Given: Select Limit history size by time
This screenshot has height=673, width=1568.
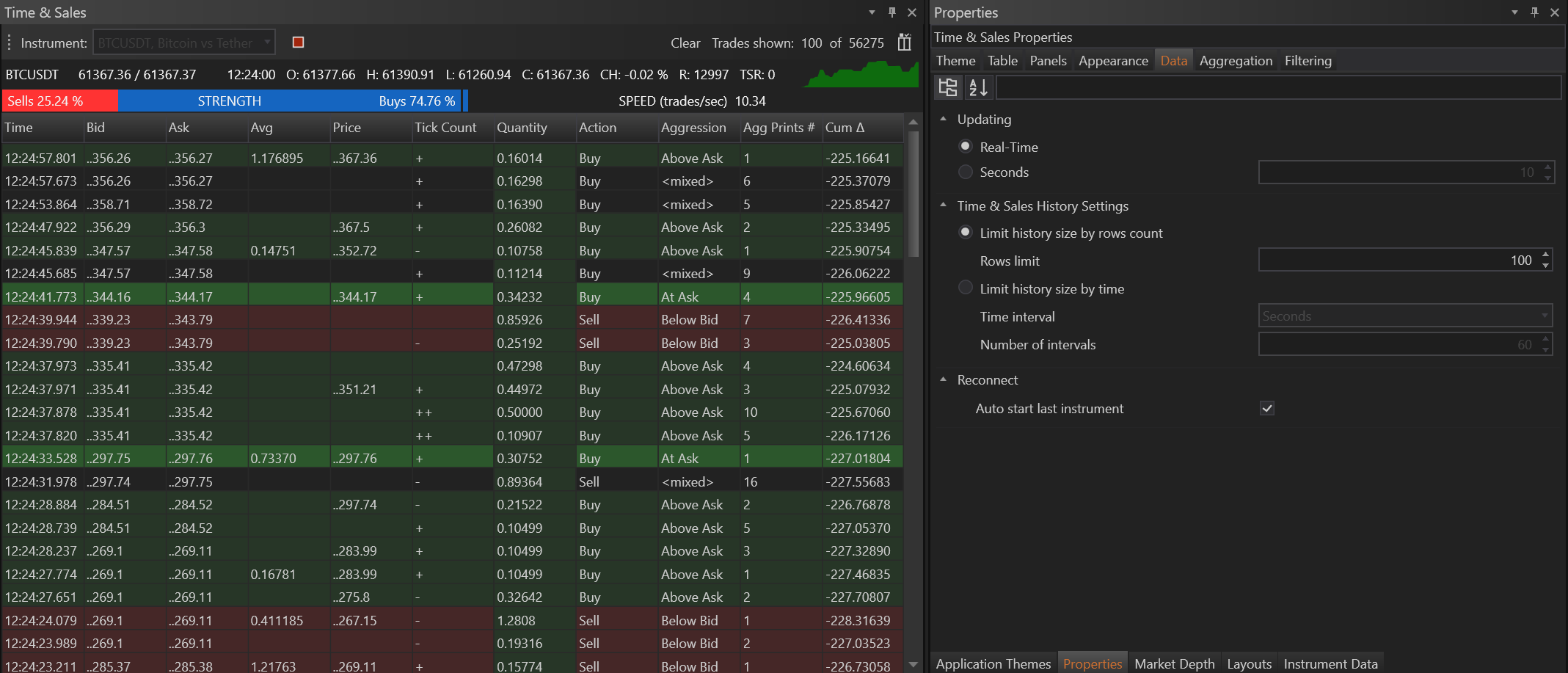Looking at the screenshot, I should pos(966,288).
